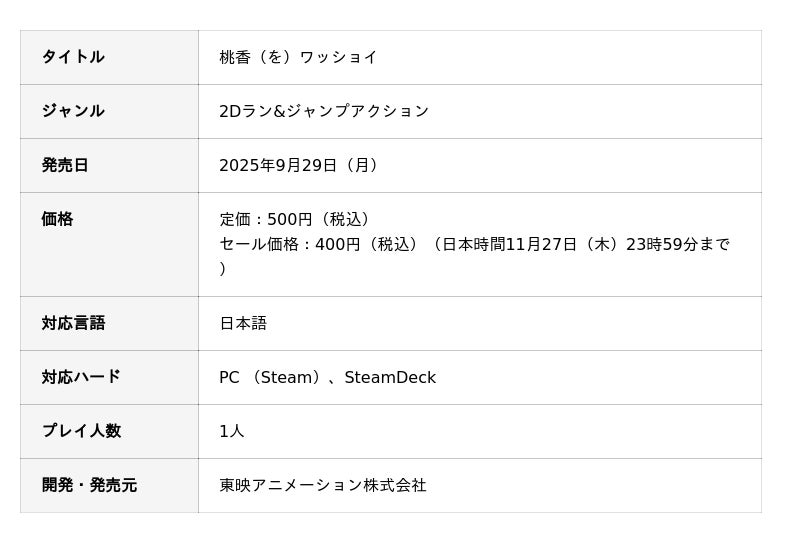800x543 pixels.
Task: Click the タイトル header cell
Action: pyautogui.click(x=73, y=57)
